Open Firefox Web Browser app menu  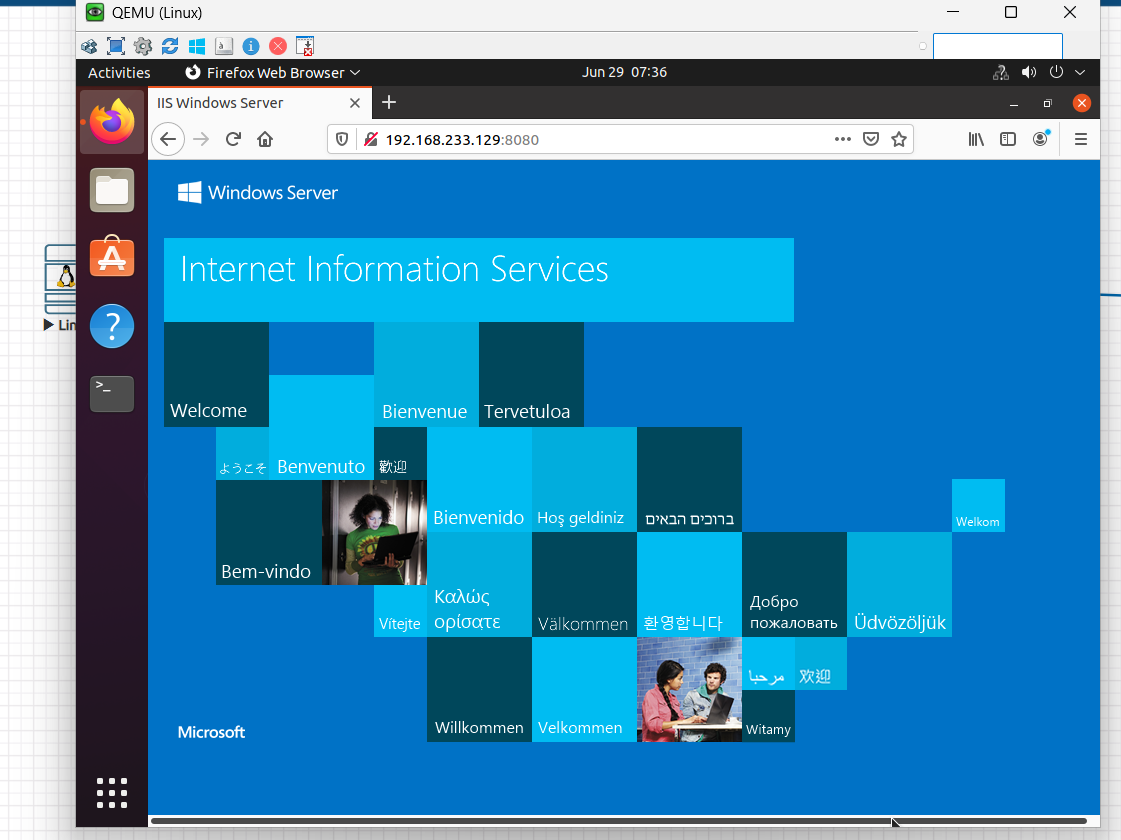[272, 72]
